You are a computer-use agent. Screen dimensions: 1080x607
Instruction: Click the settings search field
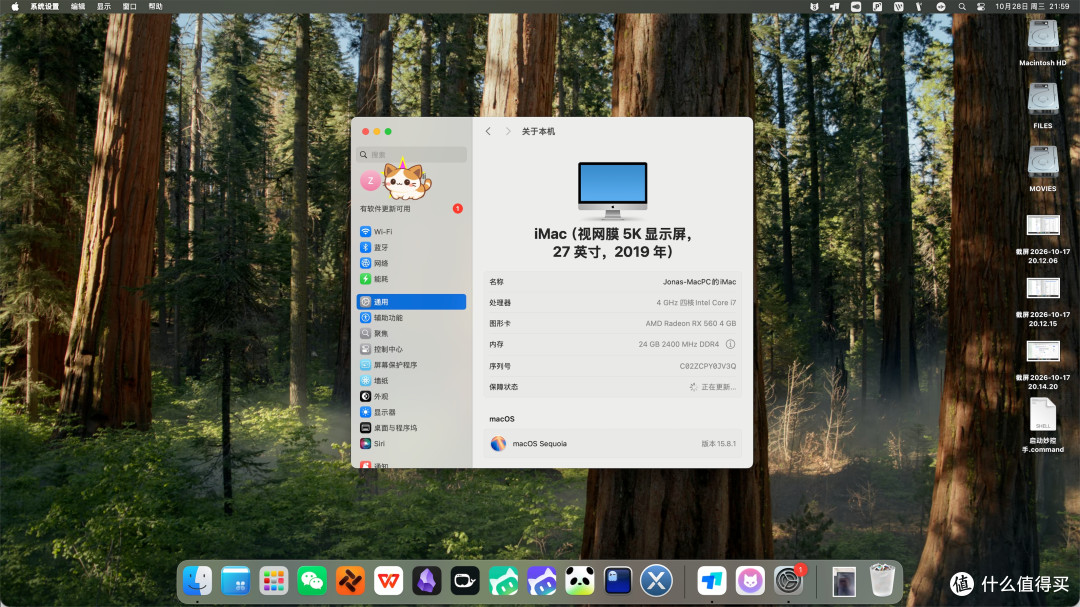[x=411, y=155]
